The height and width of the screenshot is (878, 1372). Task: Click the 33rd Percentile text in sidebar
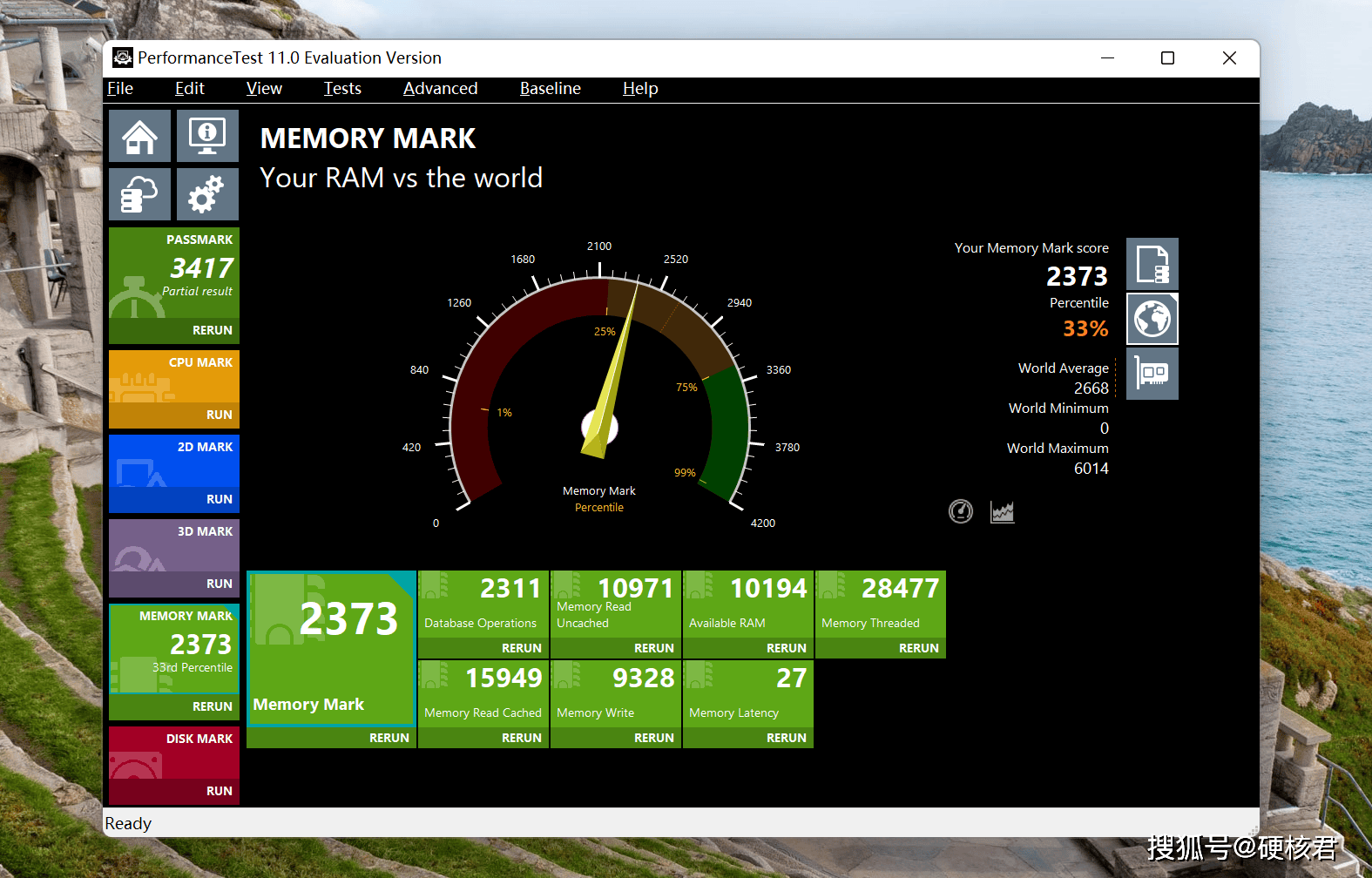tap(193, 667)
